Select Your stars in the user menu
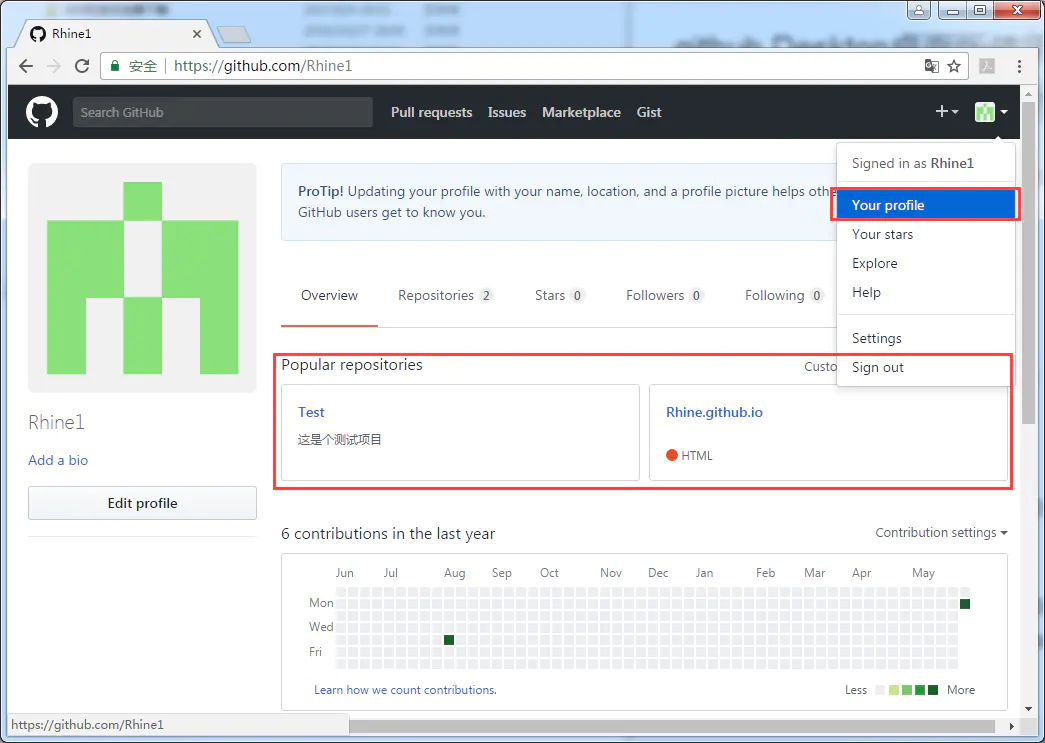Viewport: 1045px width, 743px height. tap(926, 235)
